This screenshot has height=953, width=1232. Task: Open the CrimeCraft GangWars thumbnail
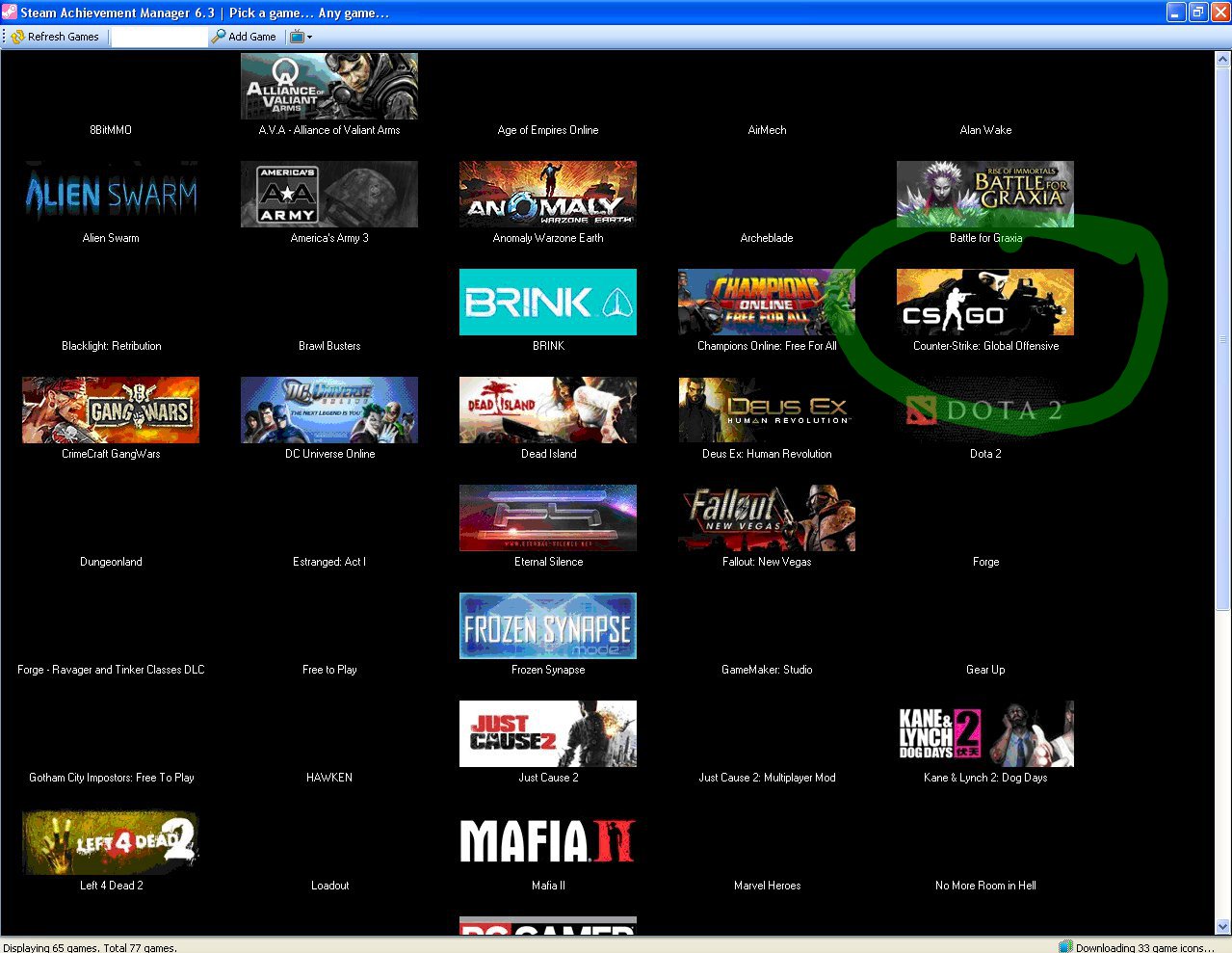[111, 410]
